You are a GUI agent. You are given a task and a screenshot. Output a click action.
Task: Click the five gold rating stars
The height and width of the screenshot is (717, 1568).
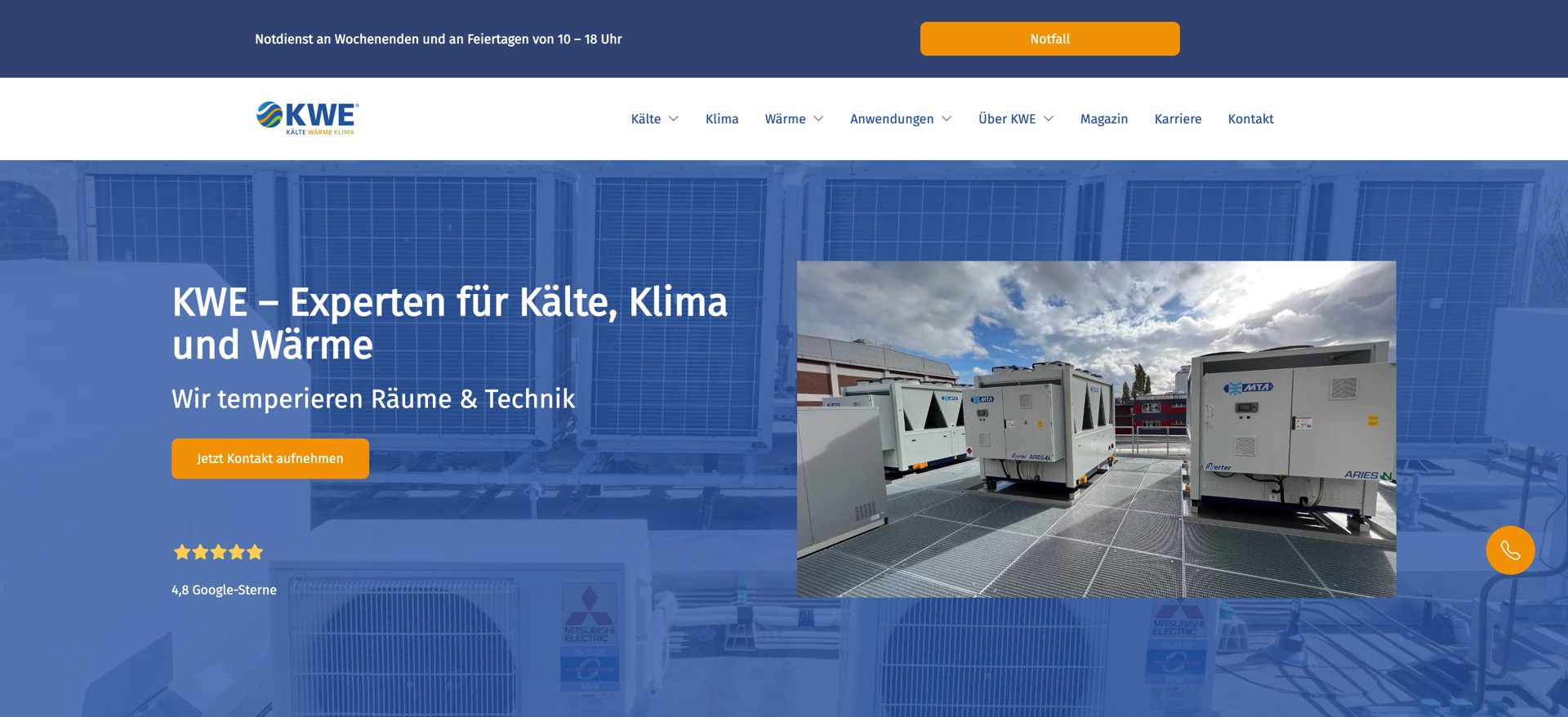(x=218, y=552)
